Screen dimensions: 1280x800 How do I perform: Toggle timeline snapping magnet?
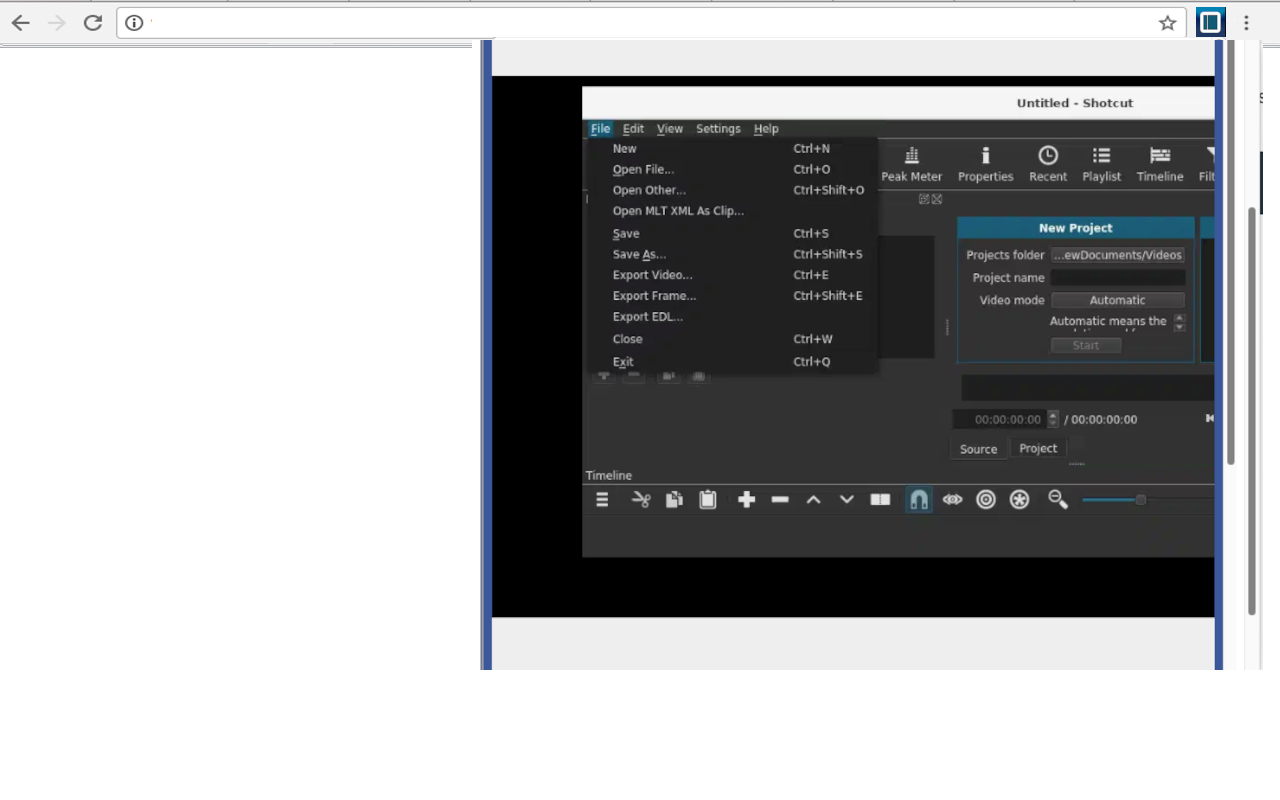click(919, 500)
